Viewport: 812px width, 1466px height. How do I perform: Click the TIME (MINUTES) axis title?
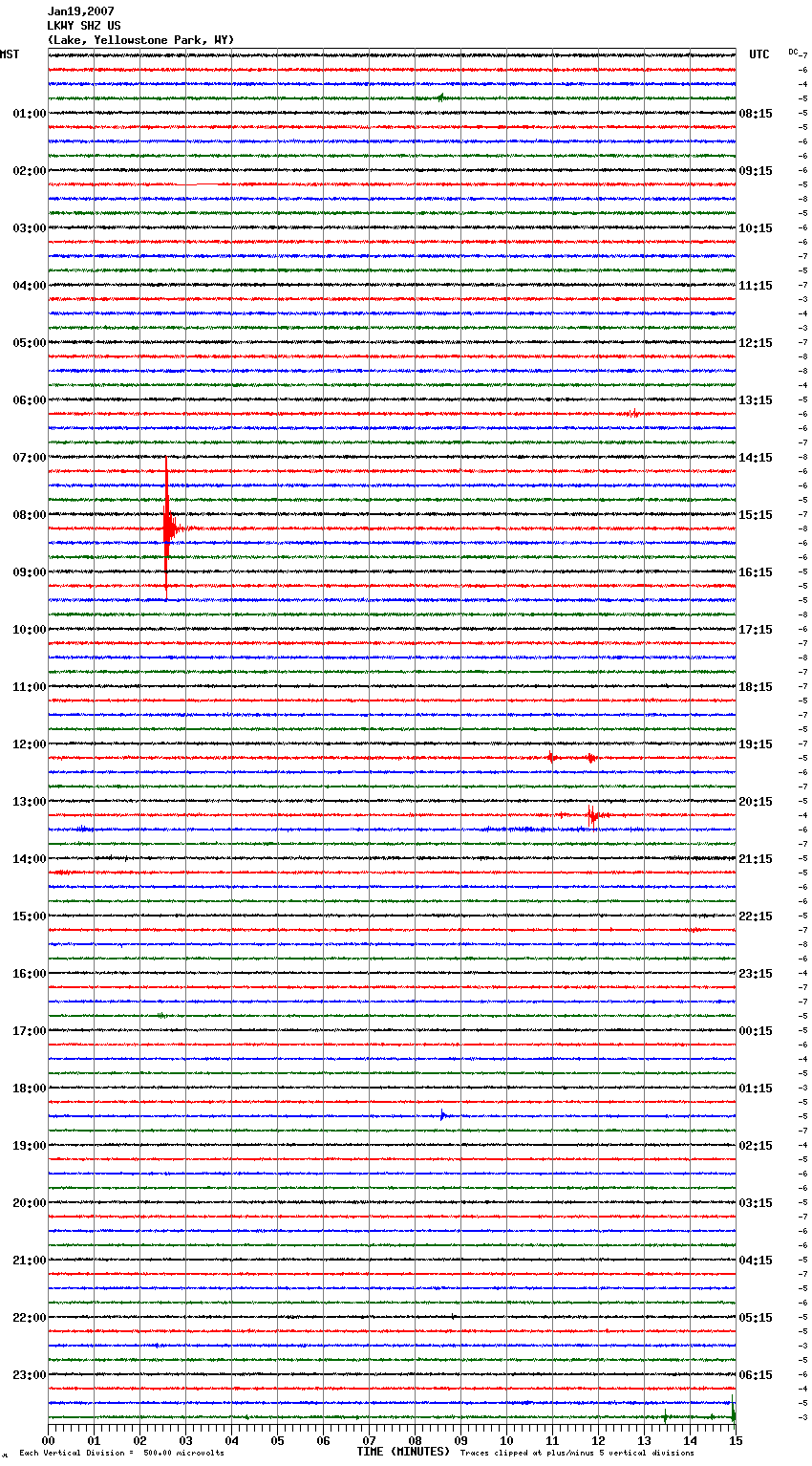coord(403,1452)
